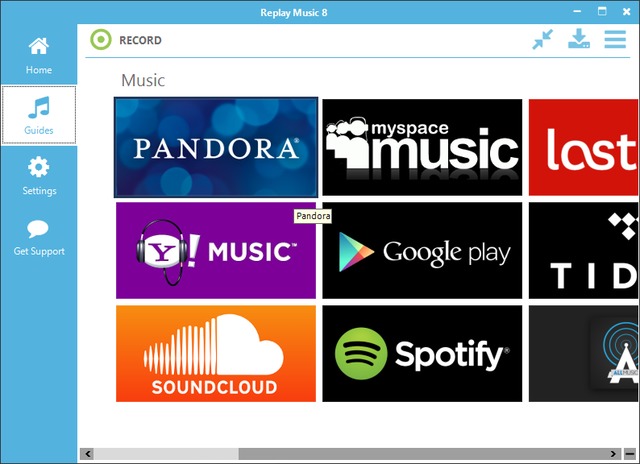Open the Tidal guide tile
Viewport: 640px width, 464px height.
(582, 250)
